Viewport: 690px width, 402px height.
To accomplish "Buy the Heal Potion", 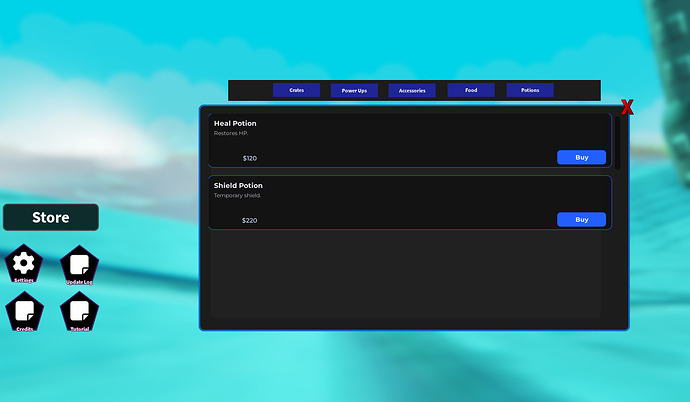I will coord(581,157).
